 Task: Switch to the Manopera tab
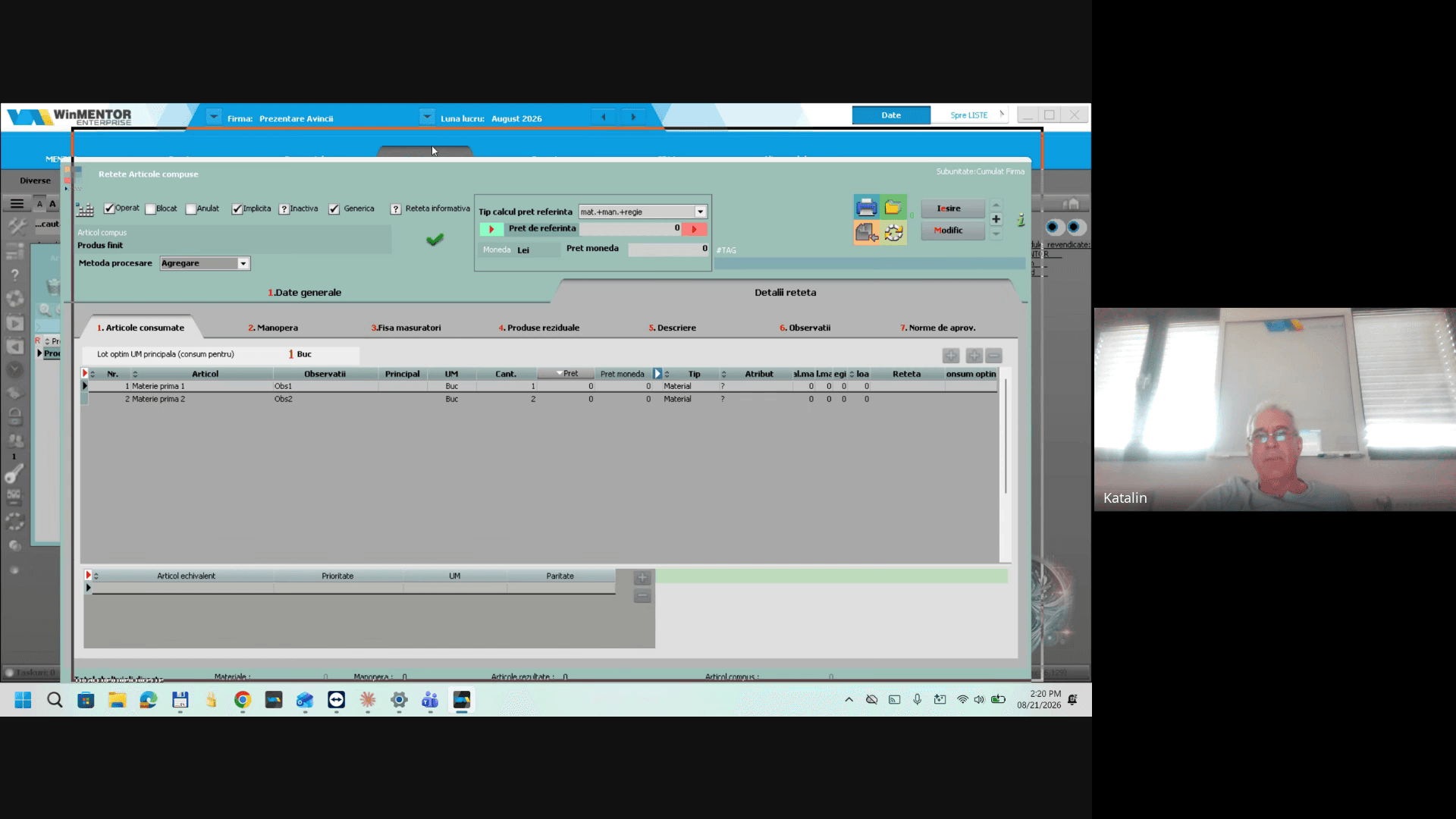[x=273, y=328]
